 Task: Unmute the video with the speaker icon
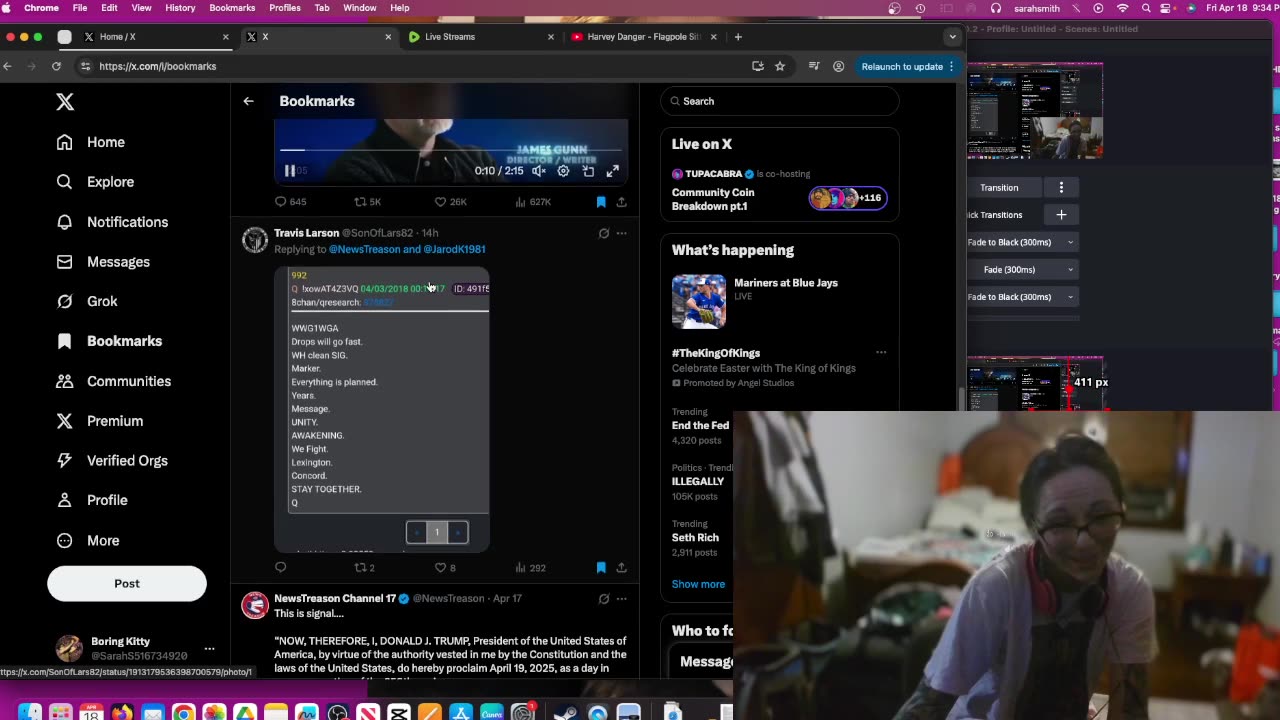(x=539, y=171)
